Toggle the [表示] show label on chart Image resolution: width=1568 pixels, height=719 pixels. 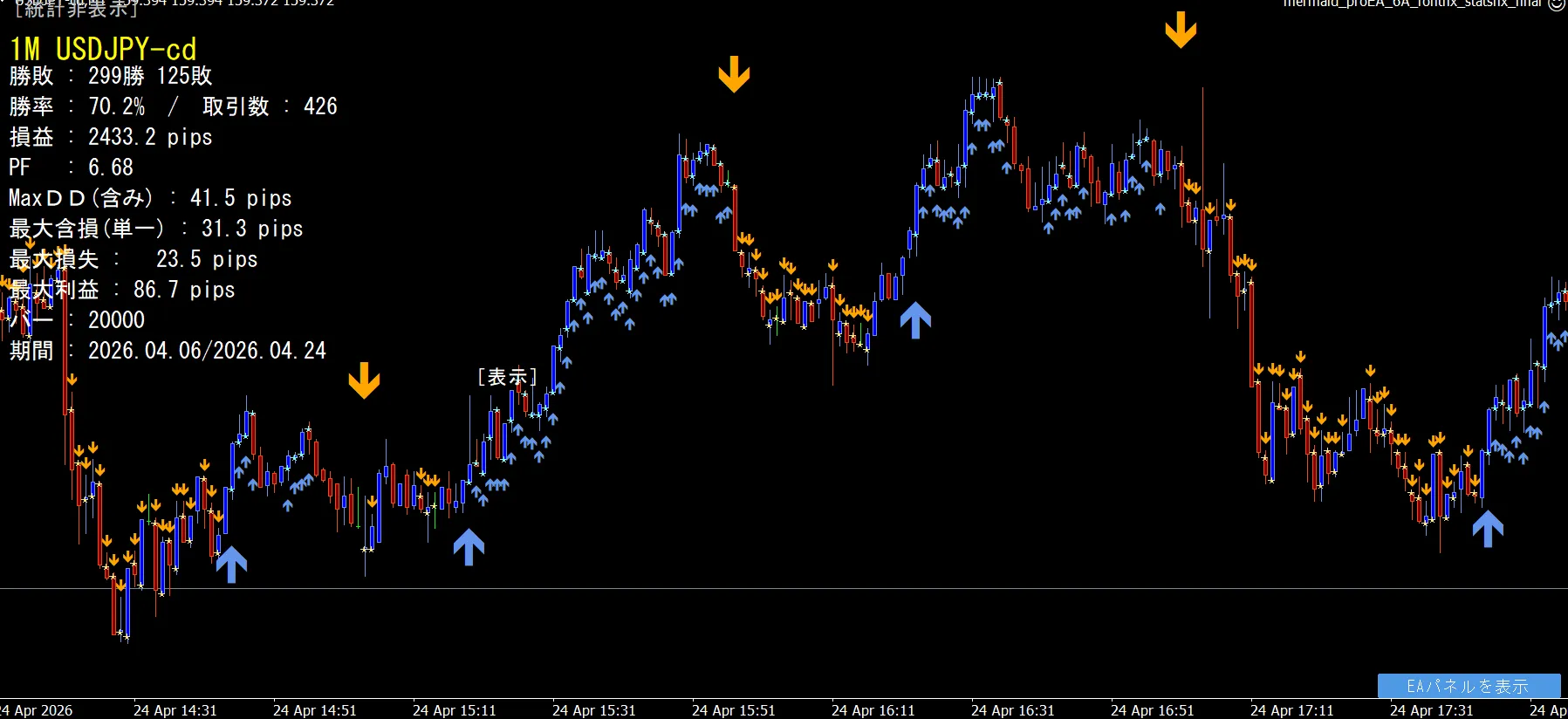[x=507, y=377]
